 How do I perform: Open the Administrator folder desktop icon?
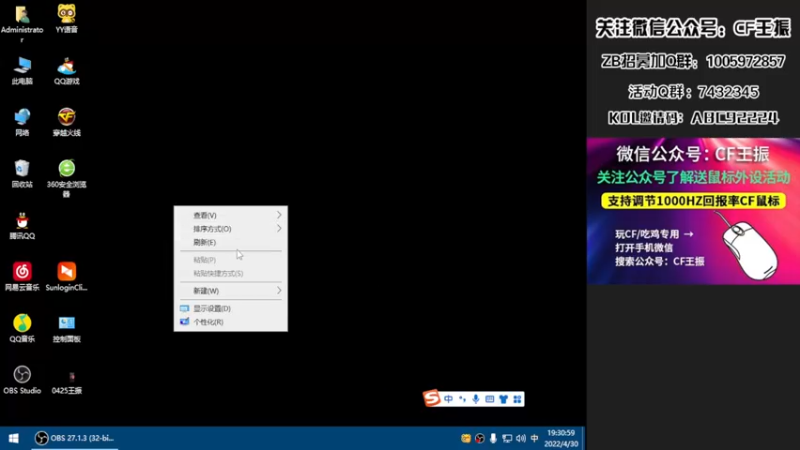[22, 23]
